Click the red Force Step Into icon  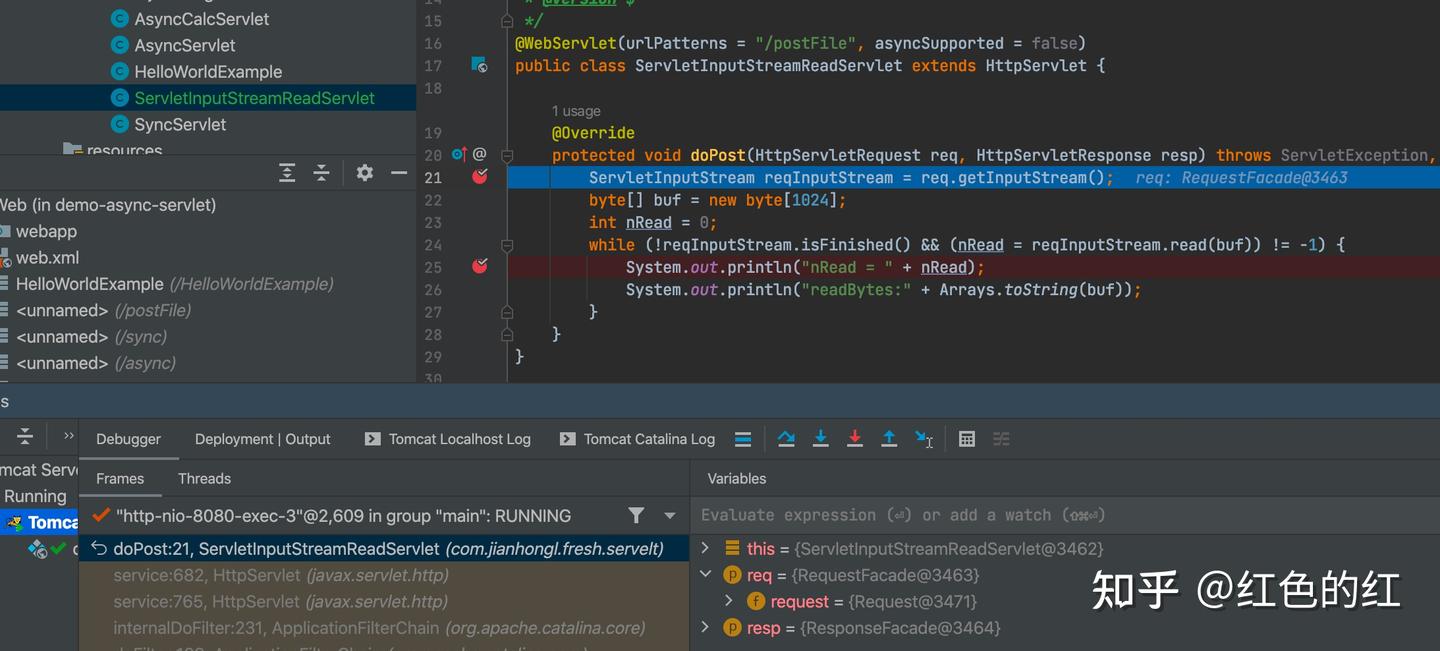(855, 438)
